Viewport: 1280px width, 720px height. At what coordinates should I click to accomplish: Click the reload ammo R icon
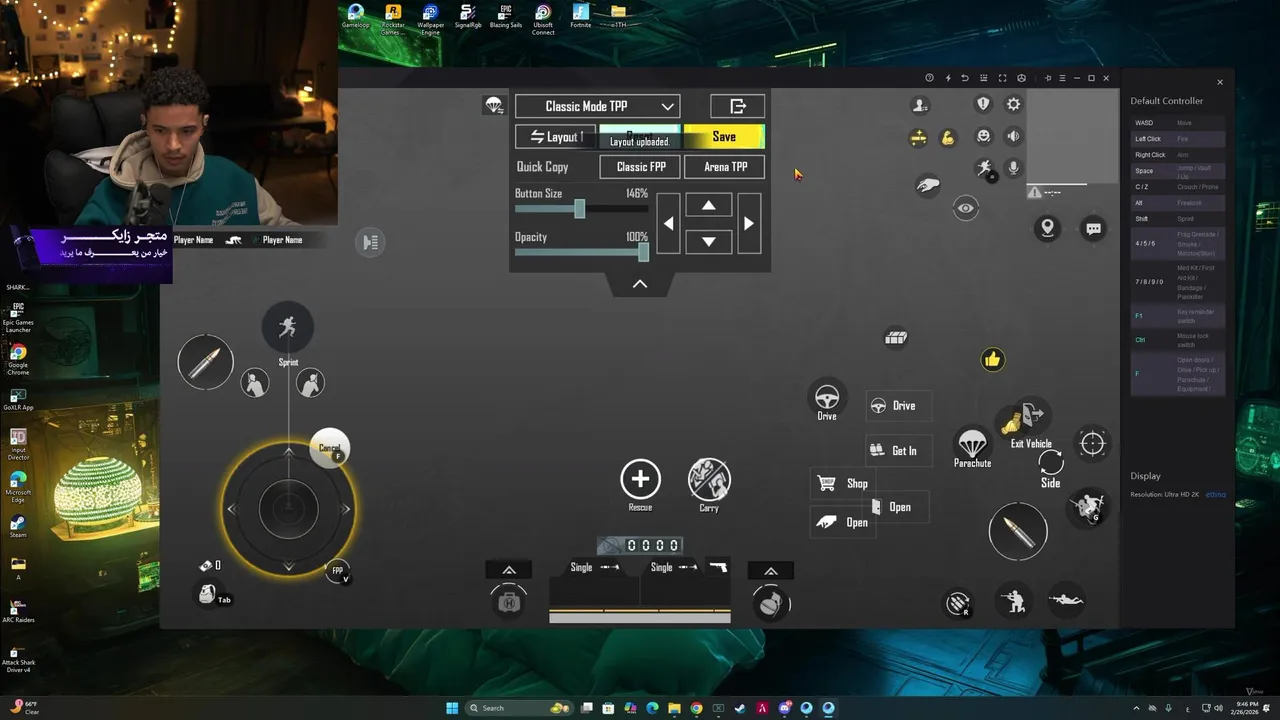pyautogui.click(x=958, y=603)
